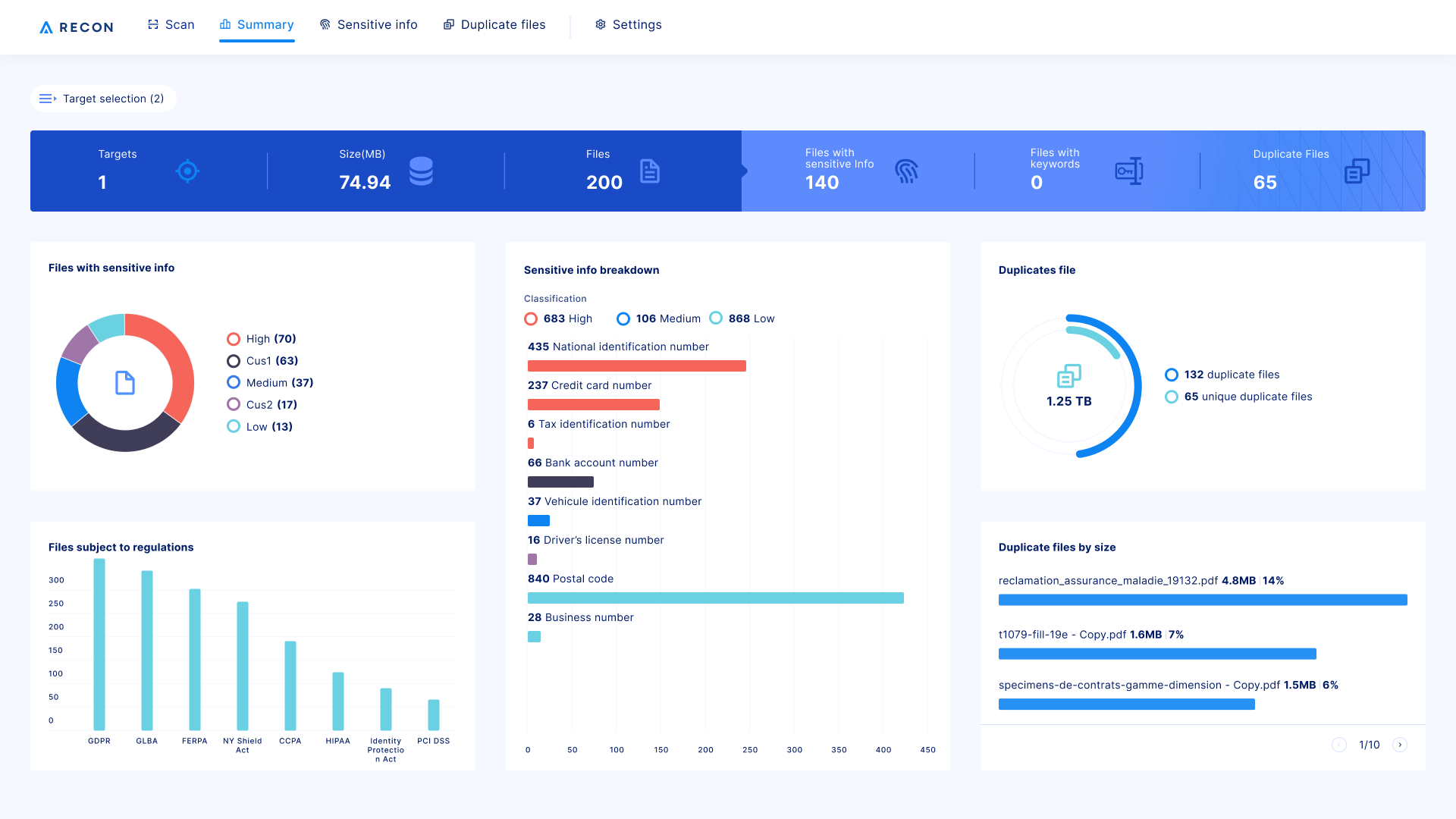Switch to the Duplicate files tab
Image resolution: width=1456 pixels, height=819 pixels.
pyautogui.click(x=494, y=25)
